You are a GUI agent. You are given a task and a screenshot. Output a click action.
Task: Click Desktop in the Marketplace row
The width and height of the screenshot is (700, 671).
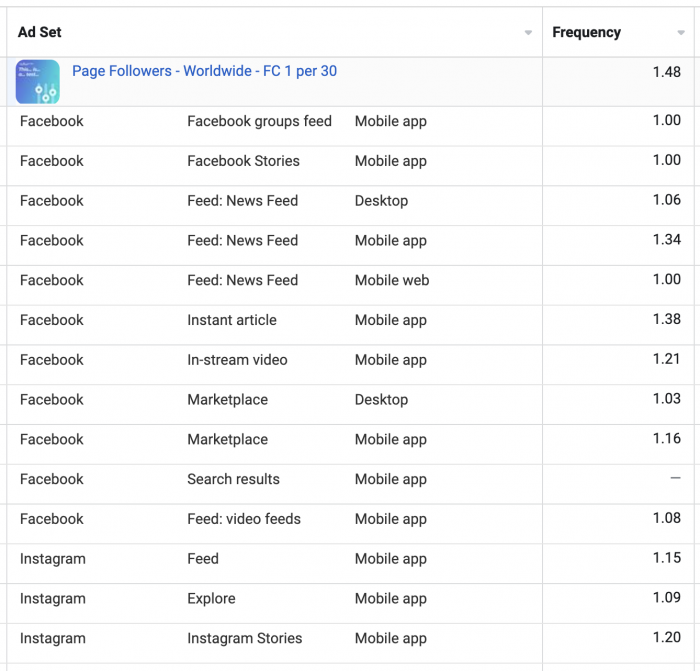click(381, 400)
